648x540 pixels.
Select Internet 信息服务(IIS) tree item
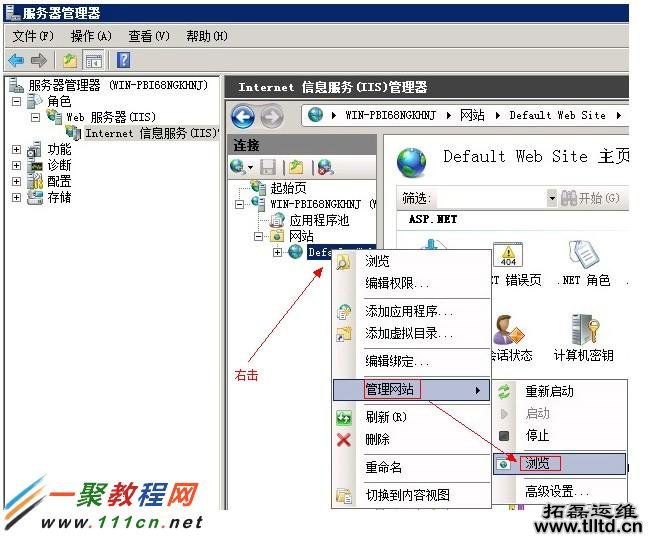tap(151, 133)
